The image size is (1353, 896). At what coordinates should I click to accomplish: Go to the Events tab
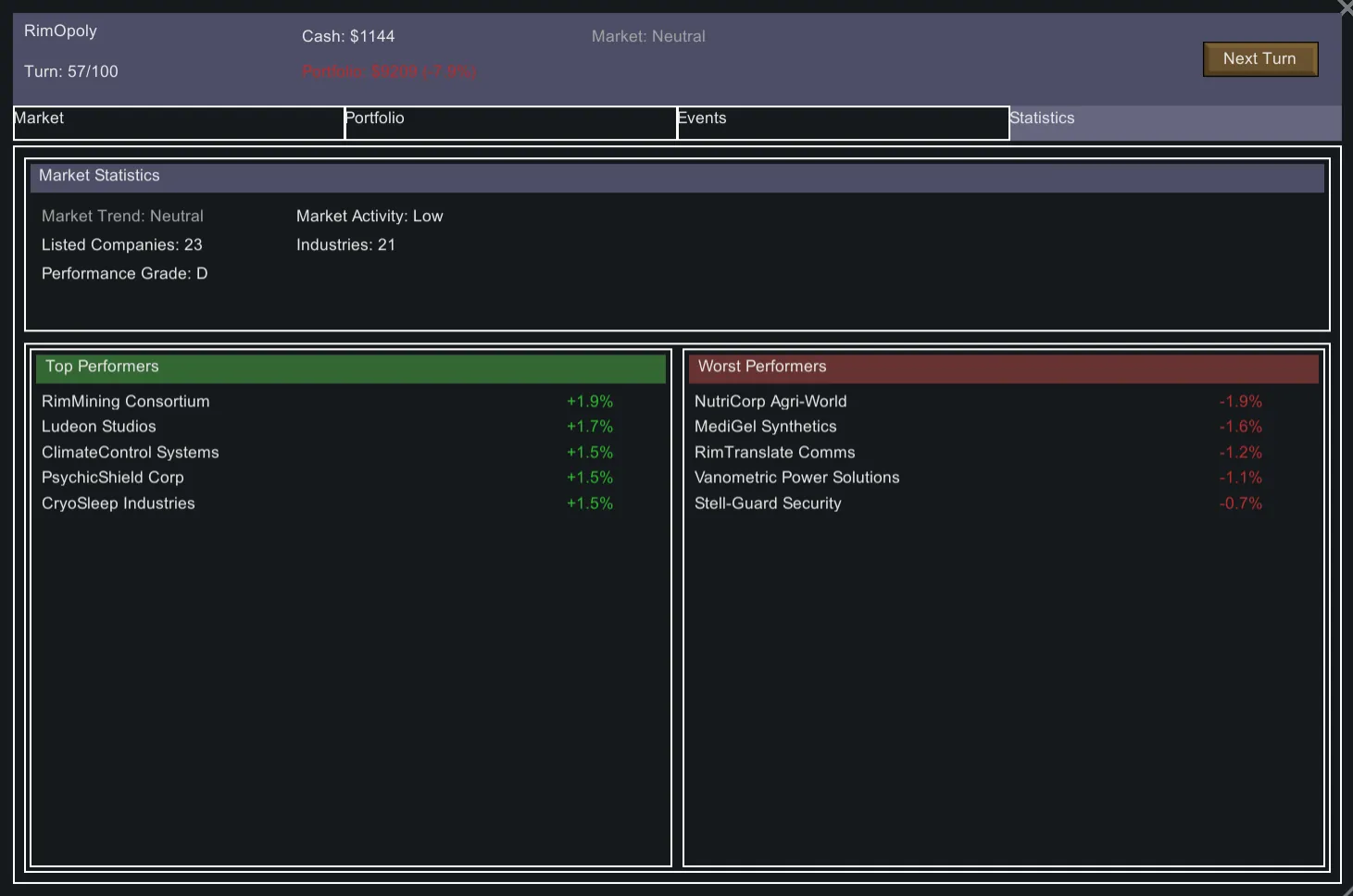[843, 122]
